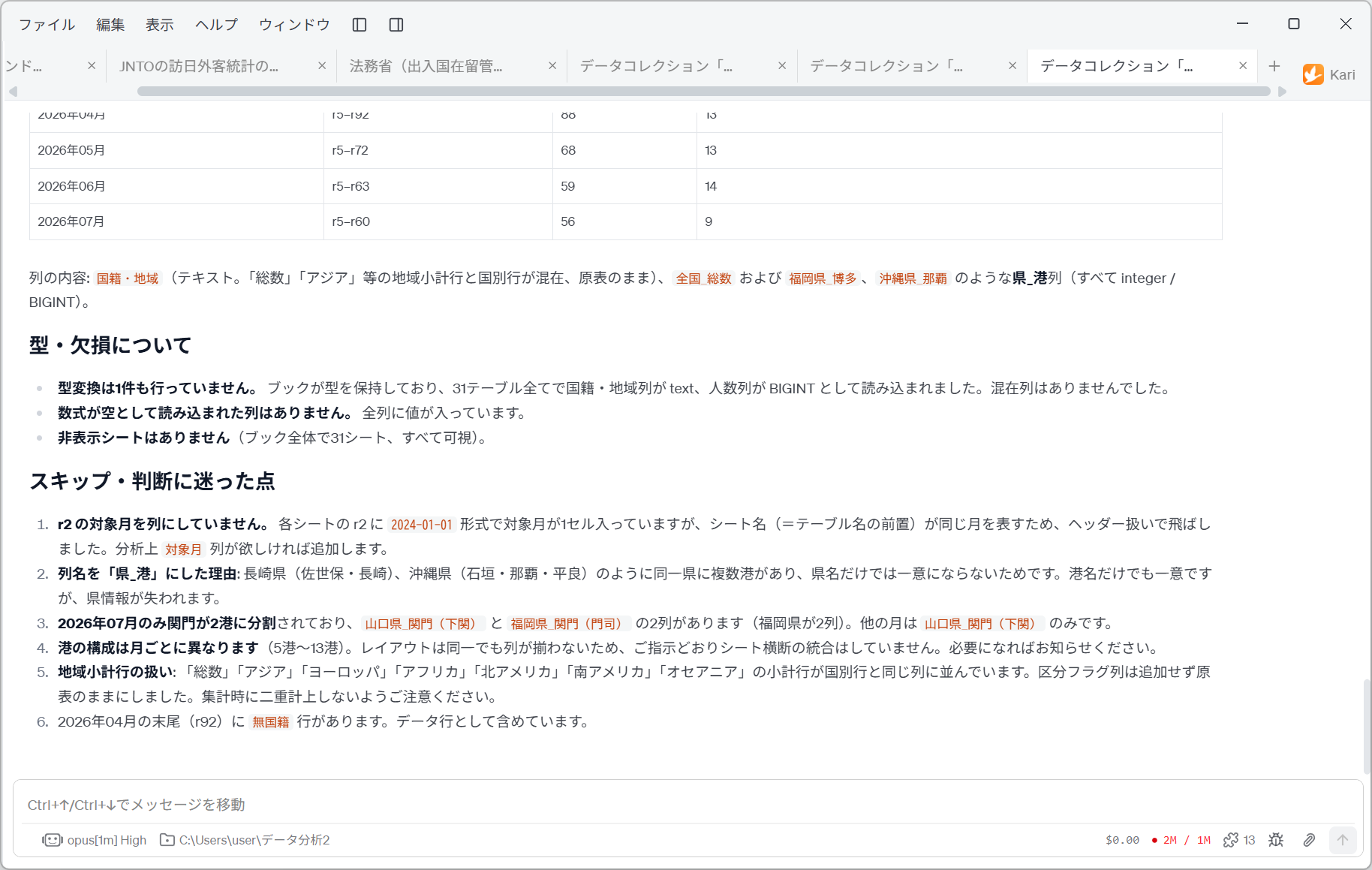This screenshot has width=1372, height=870.
Task: Close the JNTOの訪日外客統計 tab
Action: point(322,66)
